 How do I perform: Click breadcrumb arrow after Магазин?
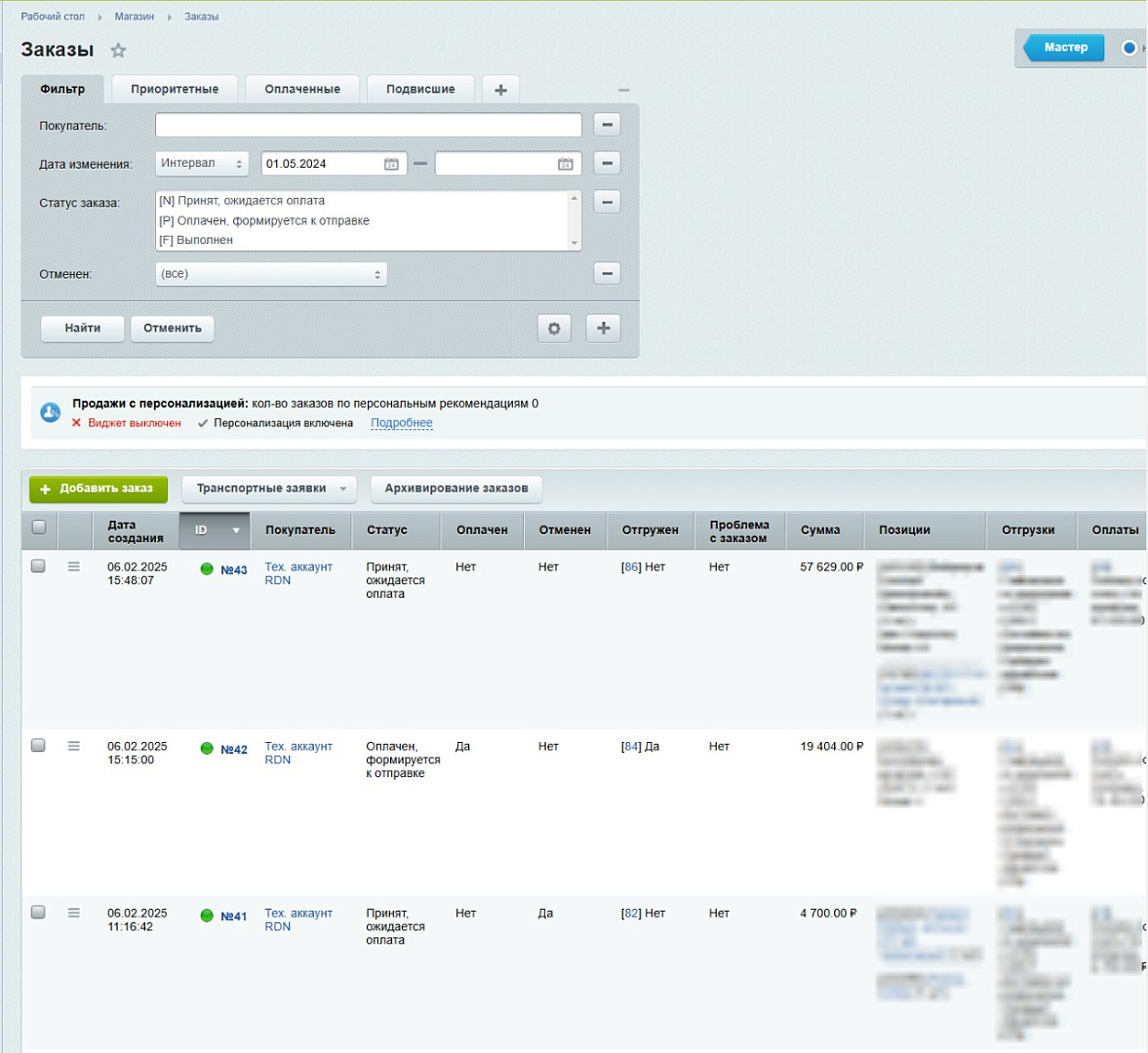click(x=169, y=17)
